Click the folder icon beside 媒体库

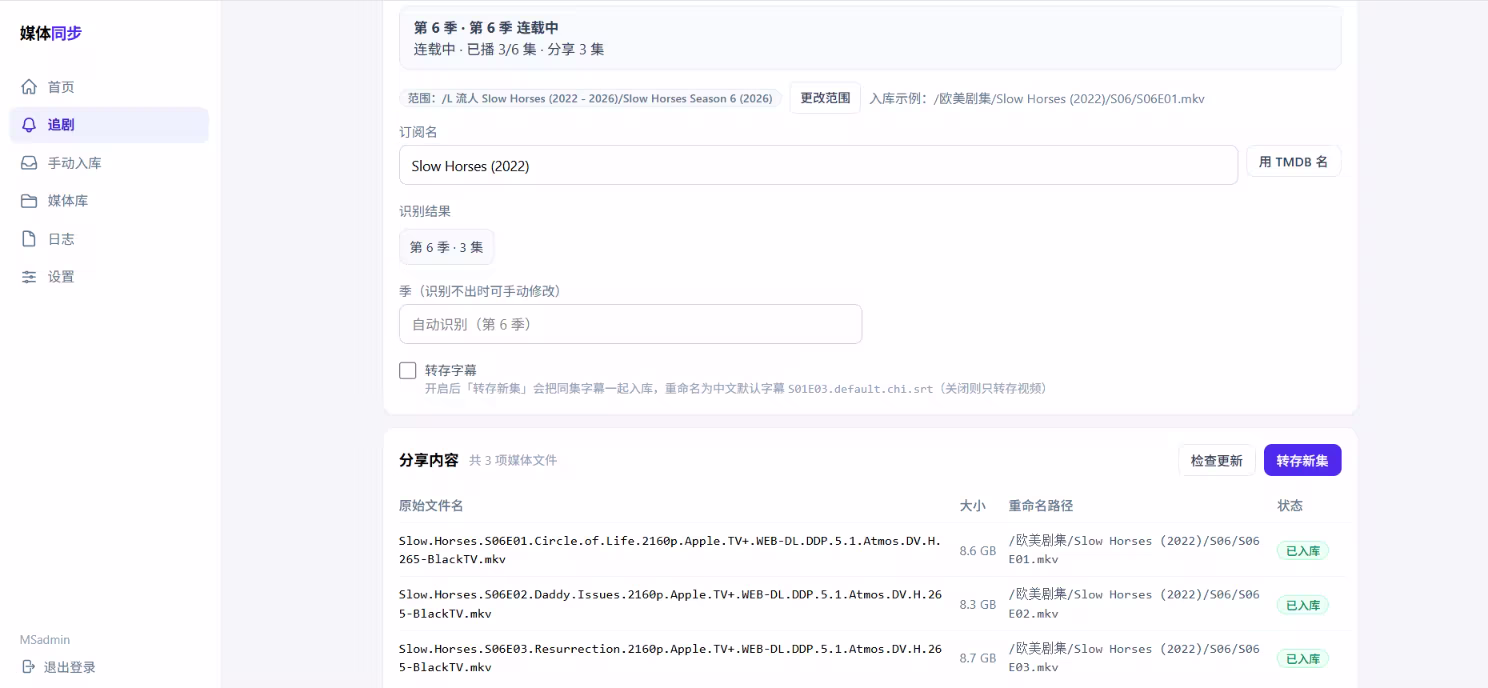click(29, 201)
